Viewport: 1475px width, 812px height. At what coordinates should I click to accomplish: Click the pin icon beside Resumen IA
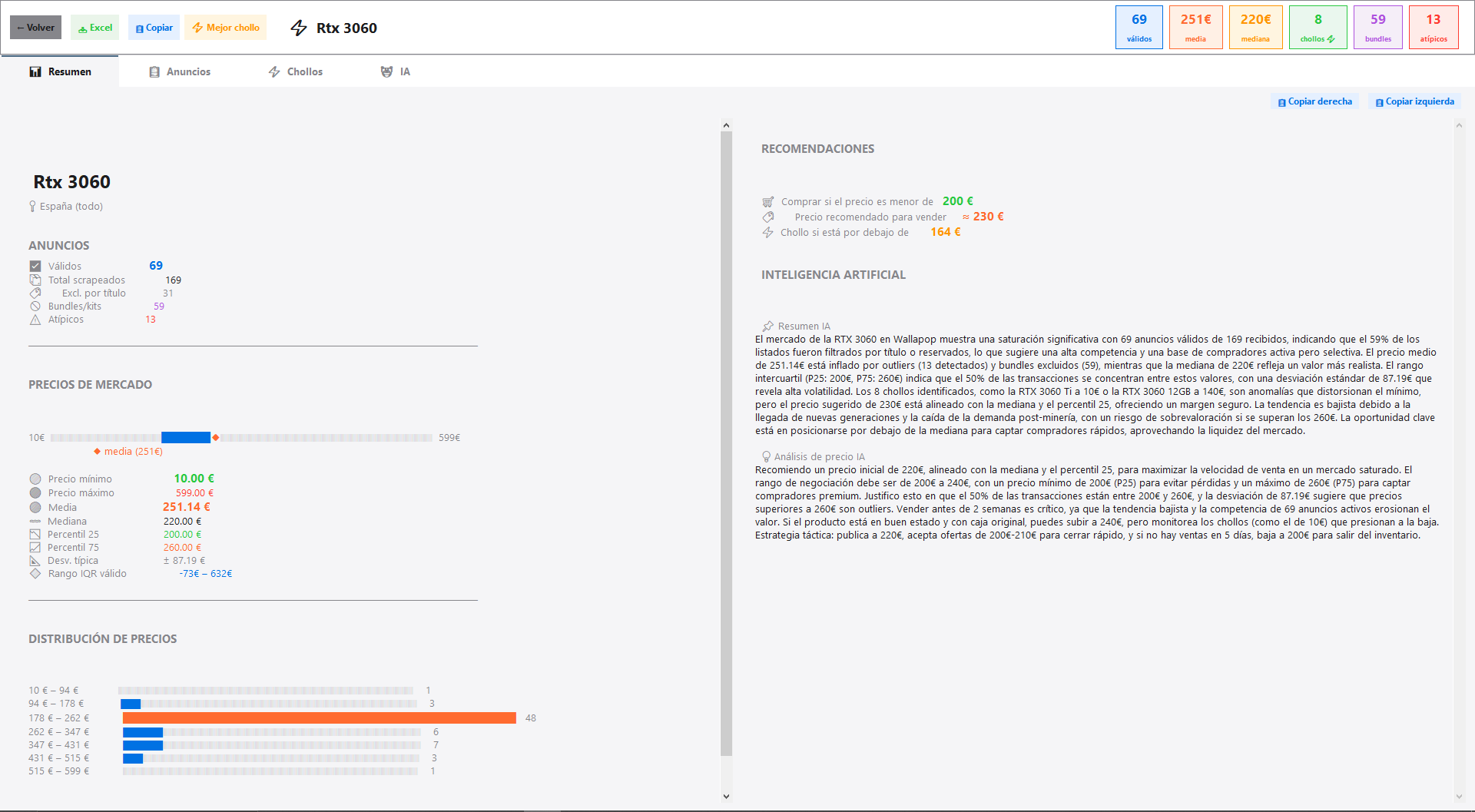767,326
